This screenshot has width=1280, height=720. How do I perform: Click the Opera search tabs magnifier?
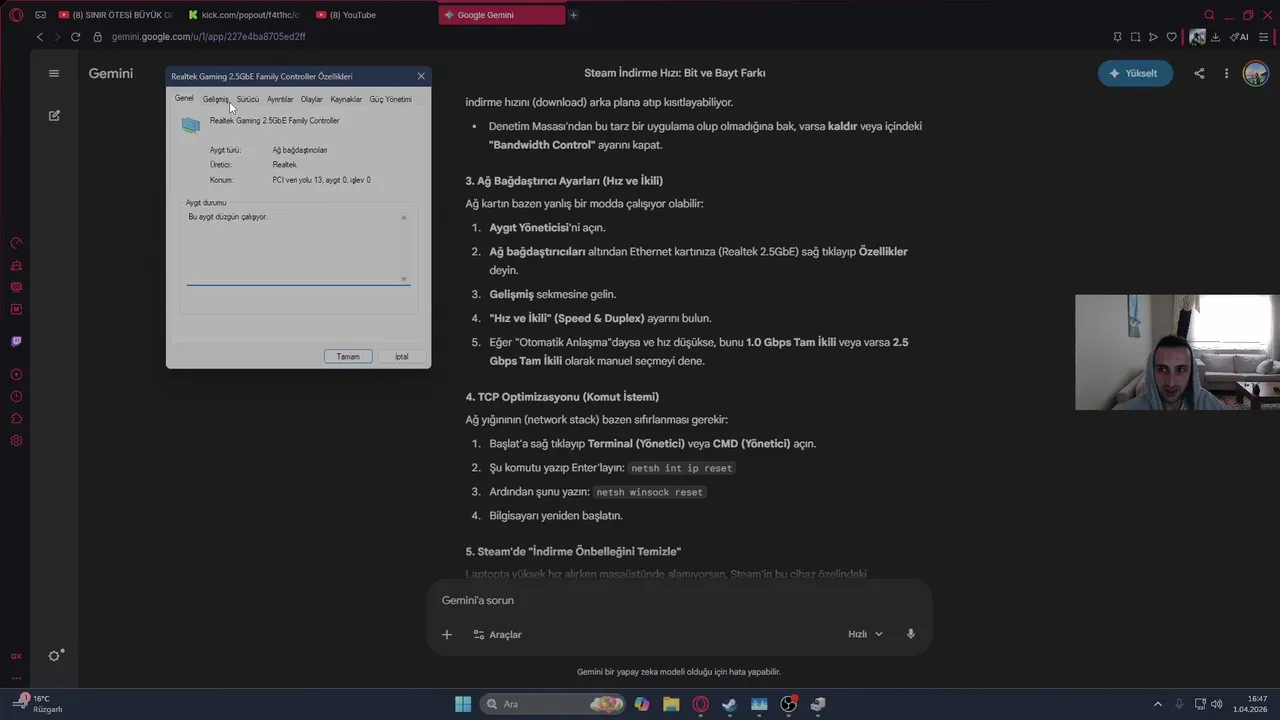pyautogui.click(x=1209, y=15)
